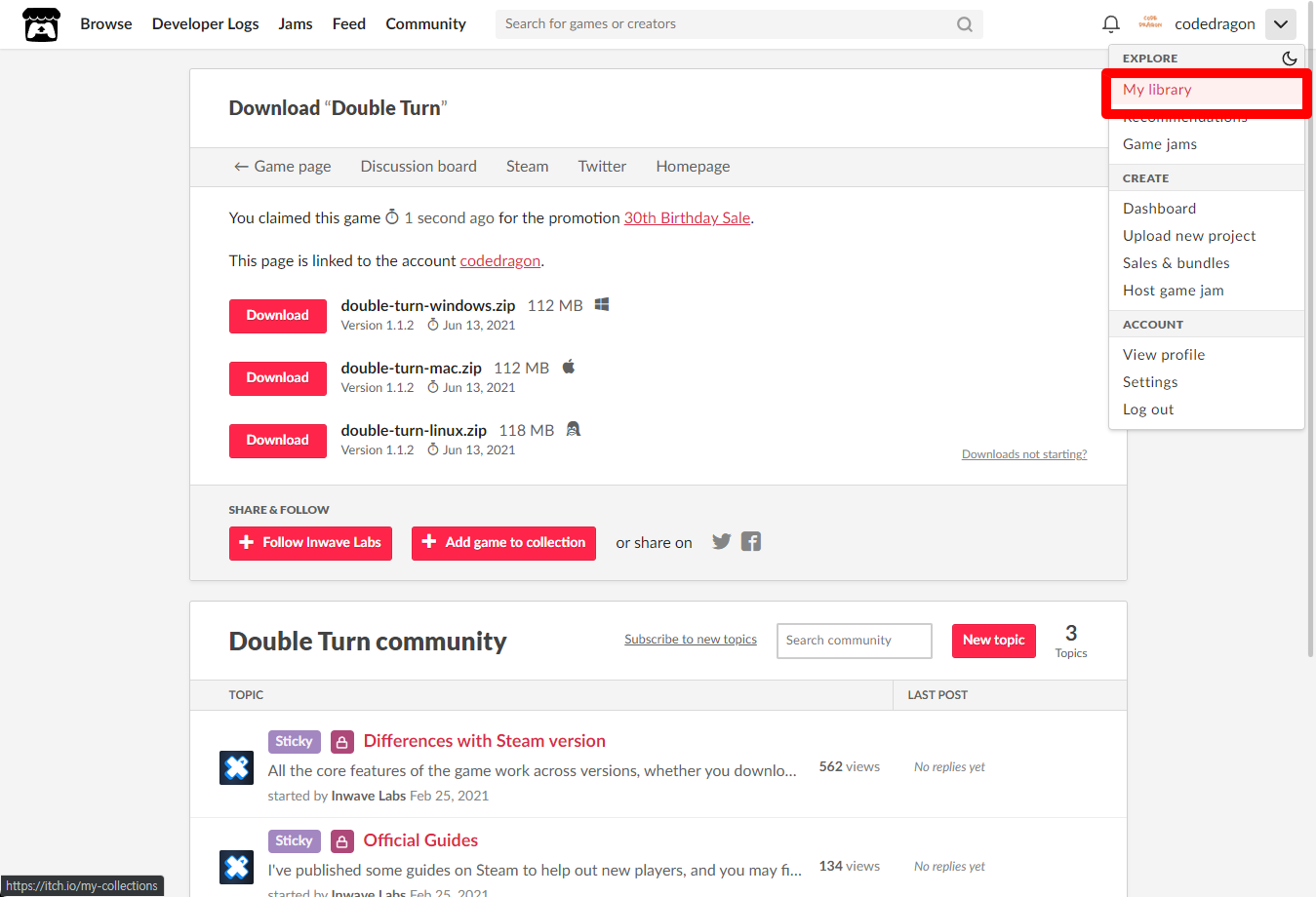The width and height of the screenshot is (1316, 897).
Task: Click the Sticky tag on Differences topic
Action: [295, 742]
